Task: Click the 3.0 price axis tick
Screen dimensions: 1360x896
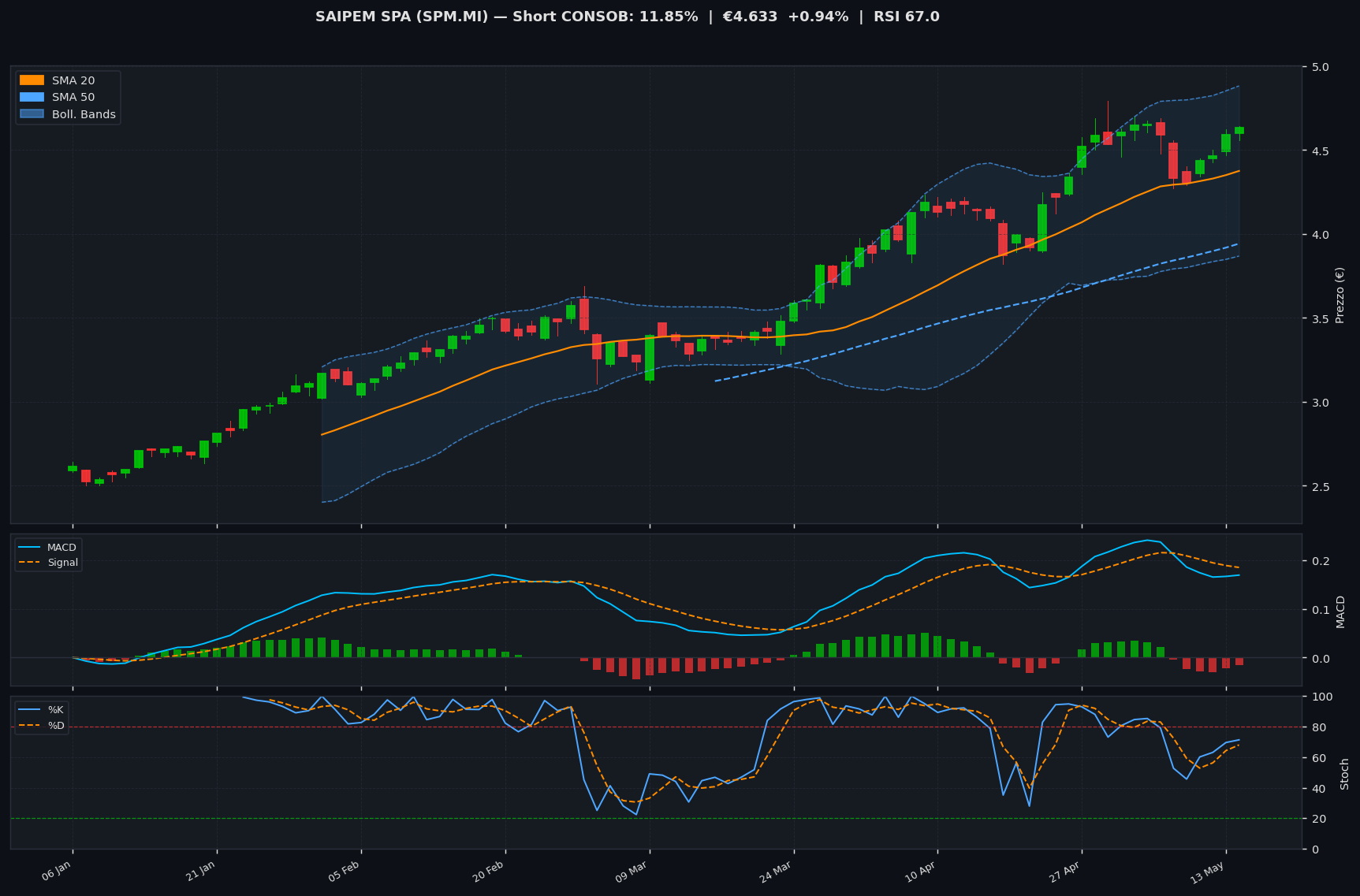Action: [1321, 403]
